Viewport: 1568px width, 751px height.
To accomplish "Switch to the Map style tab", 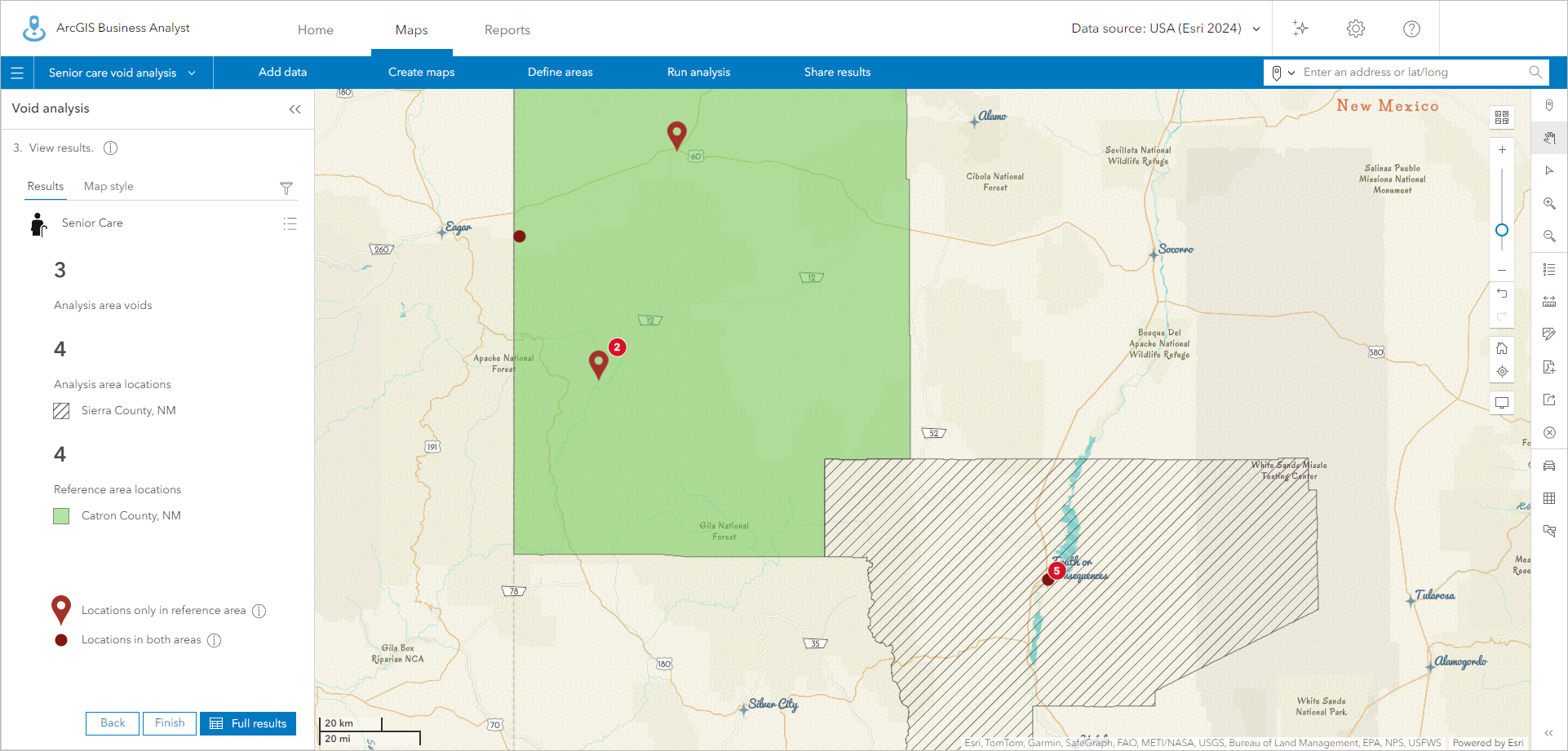I will point(109,187).
